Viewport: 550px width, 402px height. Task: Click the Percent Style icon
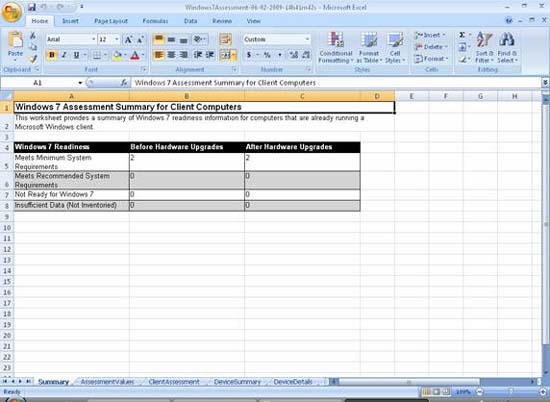tap(267, 55)
